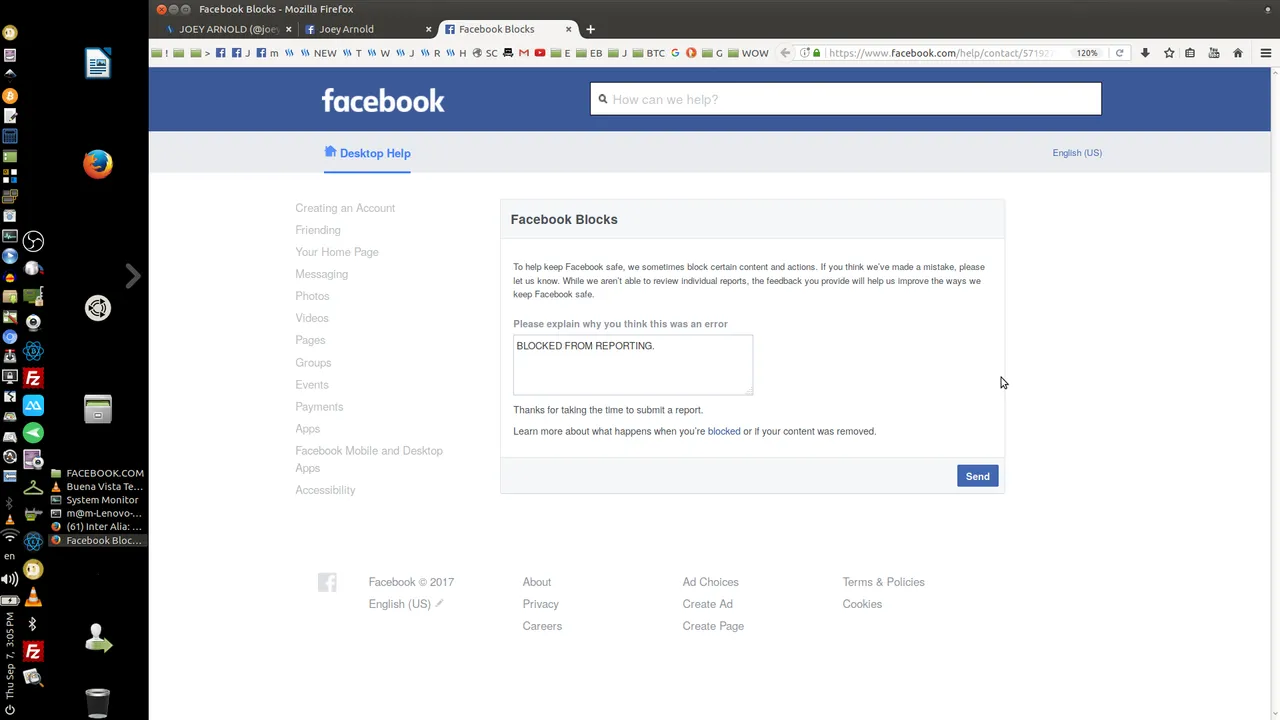Viewport: 1280px width, 720px height.
Task: Bookmark this page with the star icon
Action: (x=1169, y=53)
